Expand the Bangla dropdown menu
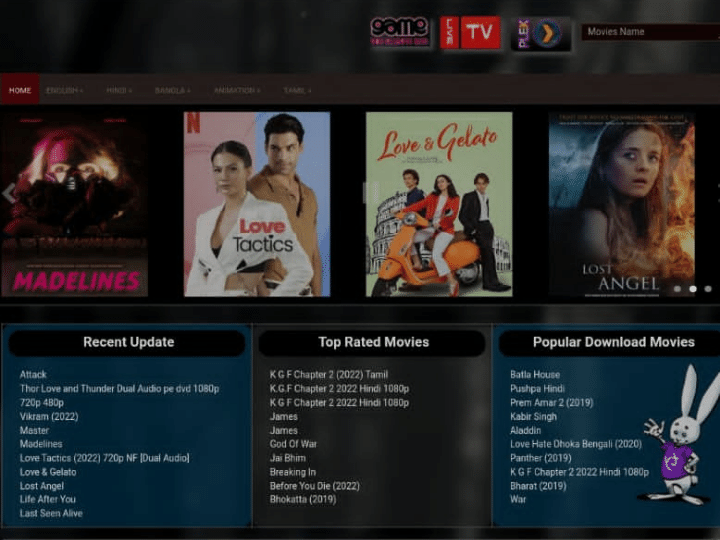The height and width of the screenshot is (540, 720). click(172, 90)
